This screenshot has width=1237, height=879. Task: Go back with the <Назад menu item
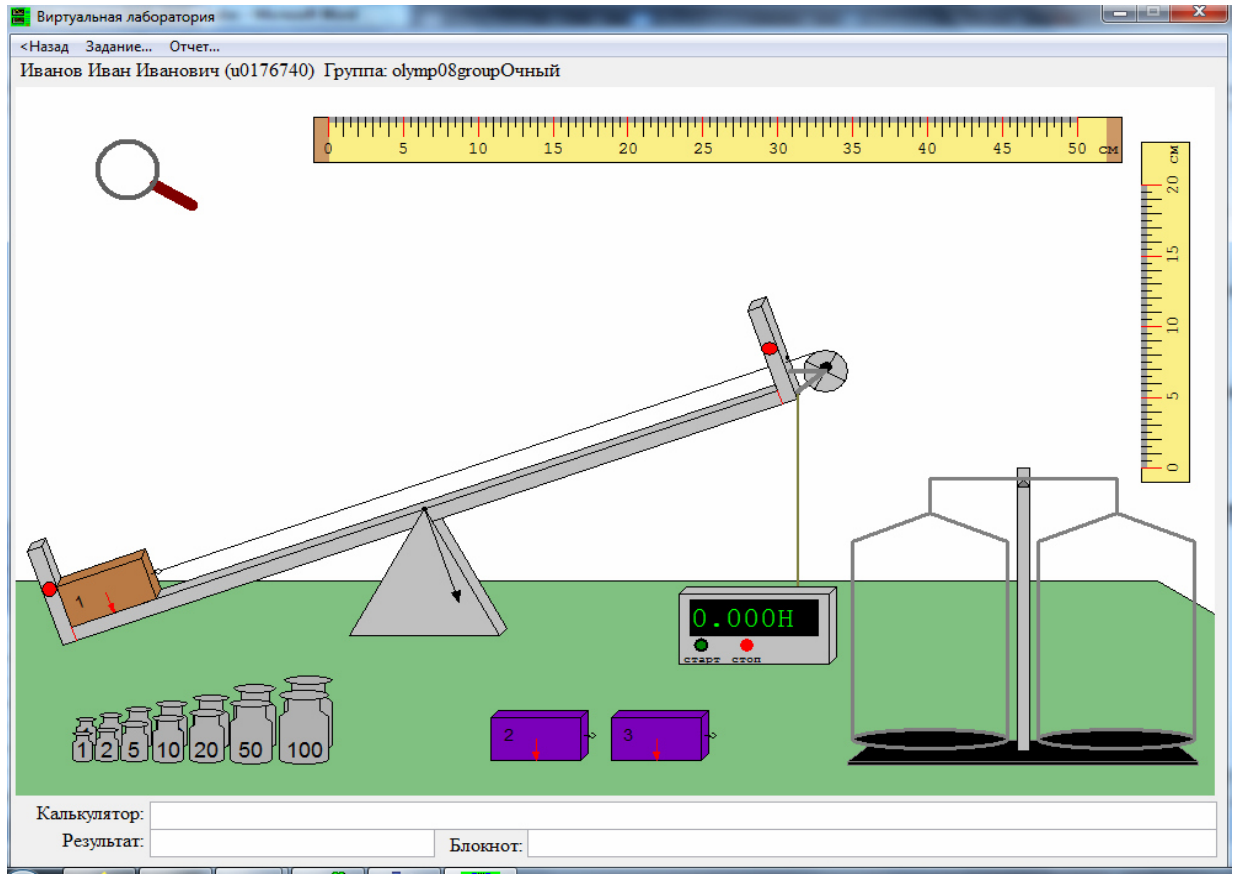click(45, 47)
